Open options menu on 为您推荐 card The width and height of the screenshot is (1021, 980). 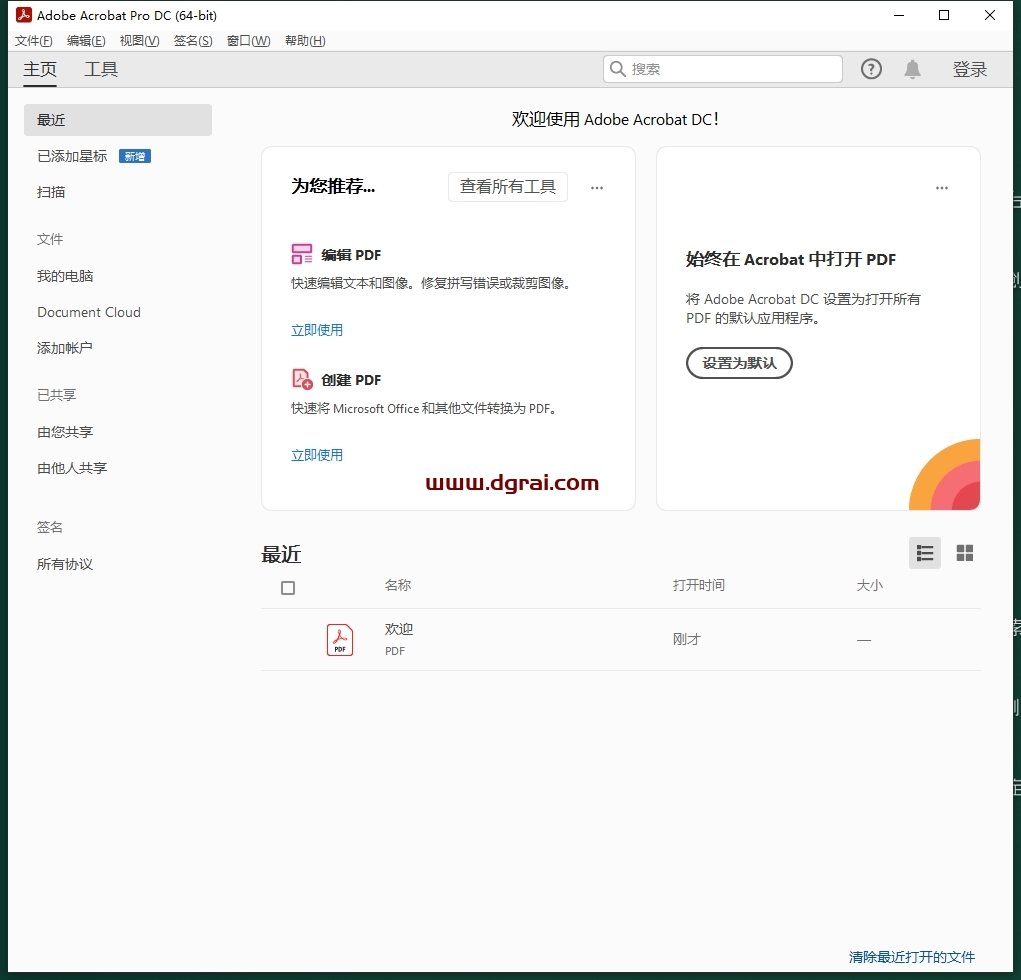coord(596,188)
